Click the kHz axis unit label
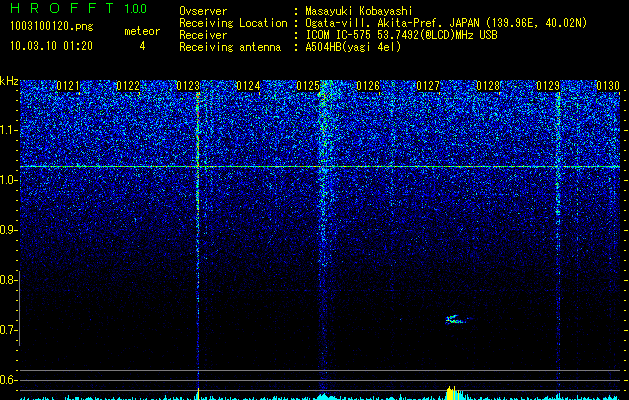This screenshot has width=629, height=400. 9,81
